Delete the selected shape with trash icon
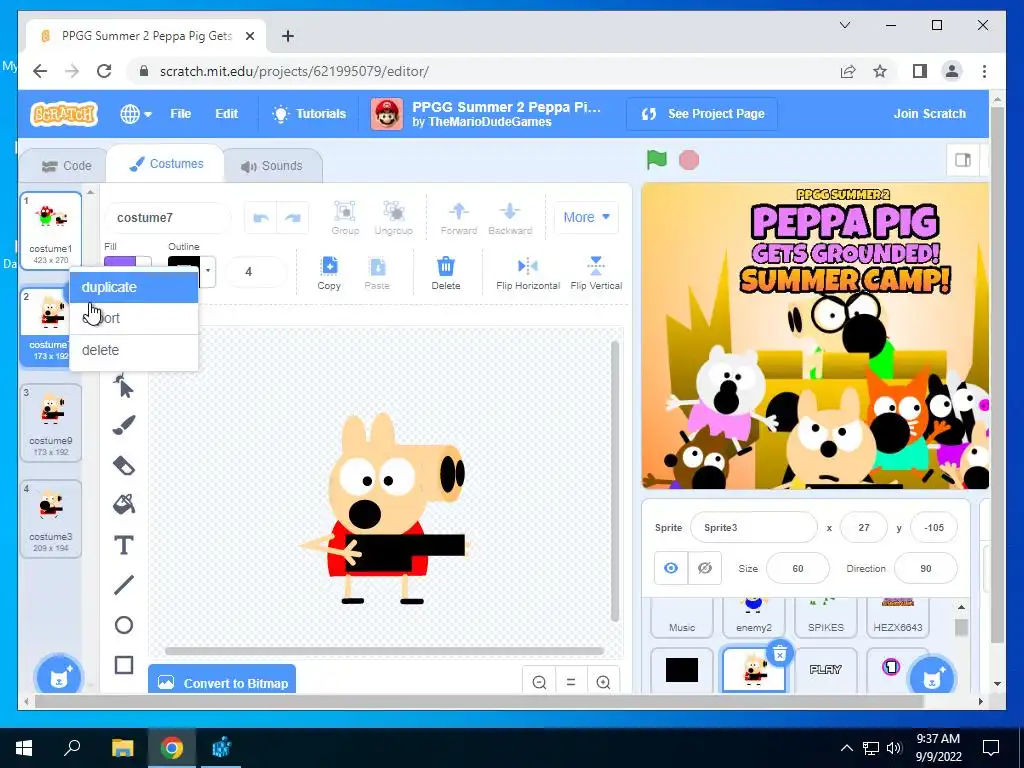1024x768 pixels. click(446, 273)
